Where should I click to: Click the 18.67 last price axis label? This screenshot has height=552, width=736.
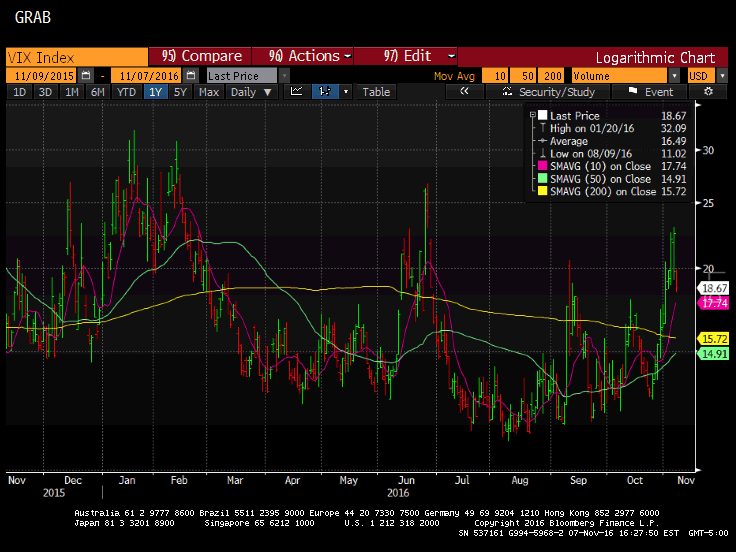coord(714,288)
